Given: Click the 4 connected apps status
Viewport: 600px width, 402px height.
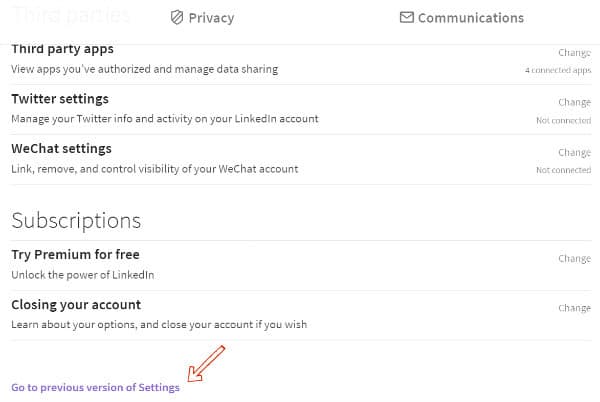Looking at the screenshot, I should (558, 70).
